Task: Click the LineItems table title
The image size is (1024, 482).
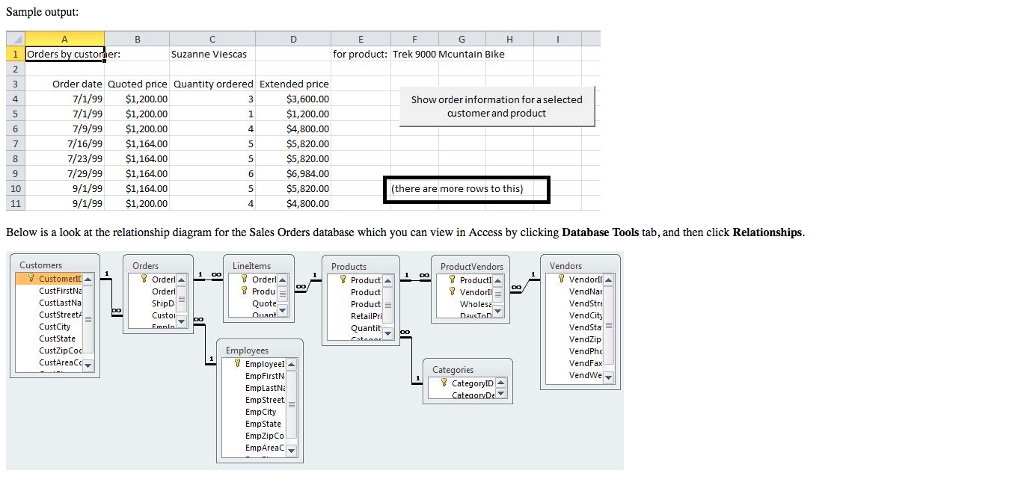Action: coord(251,265)
